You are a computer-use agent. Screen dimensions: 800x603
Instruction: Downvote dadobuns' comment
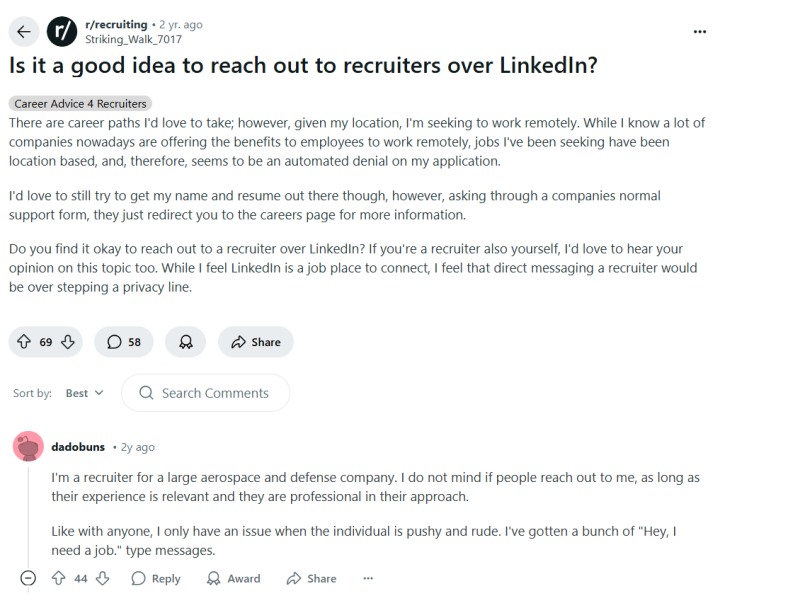point(102,578)
